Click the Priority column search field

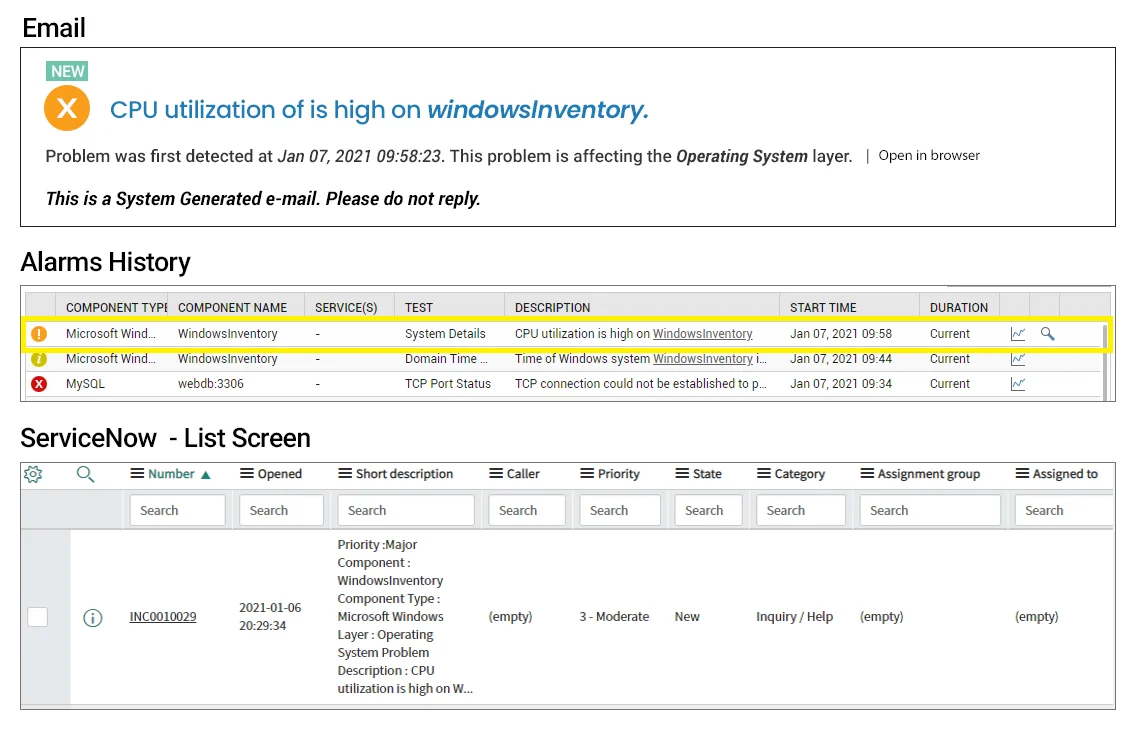tap(620, 511)
